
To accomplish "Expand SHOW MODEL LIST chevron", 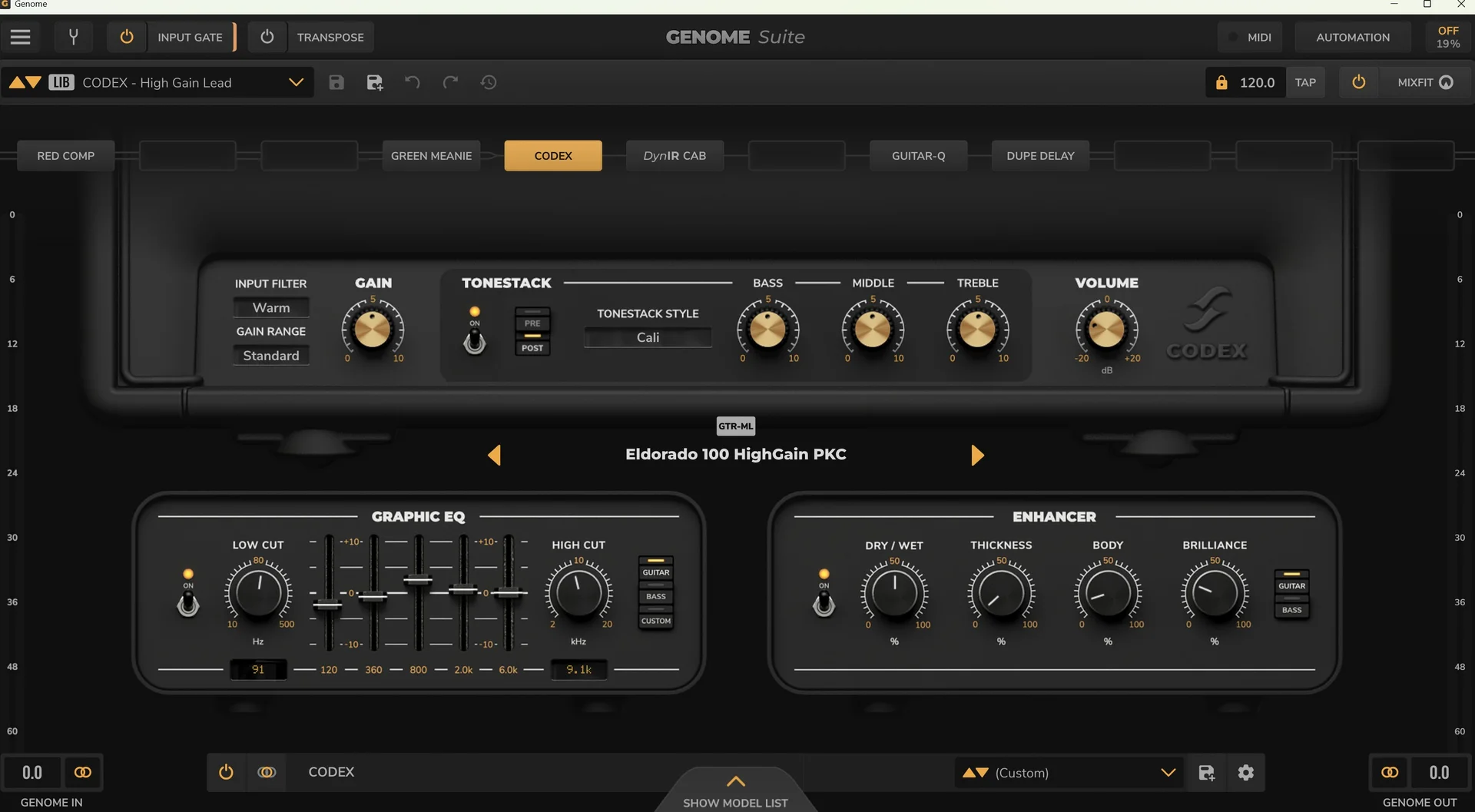I will coord(736,781).
